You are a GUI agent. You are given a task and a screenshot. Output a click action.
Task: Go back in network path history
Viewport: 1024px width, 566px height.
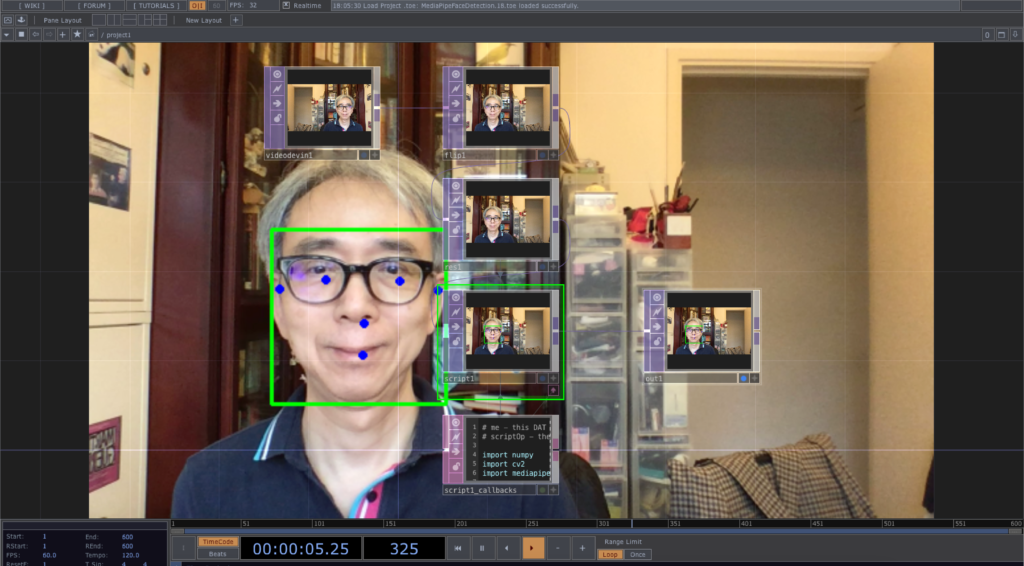tap(35, 35)
